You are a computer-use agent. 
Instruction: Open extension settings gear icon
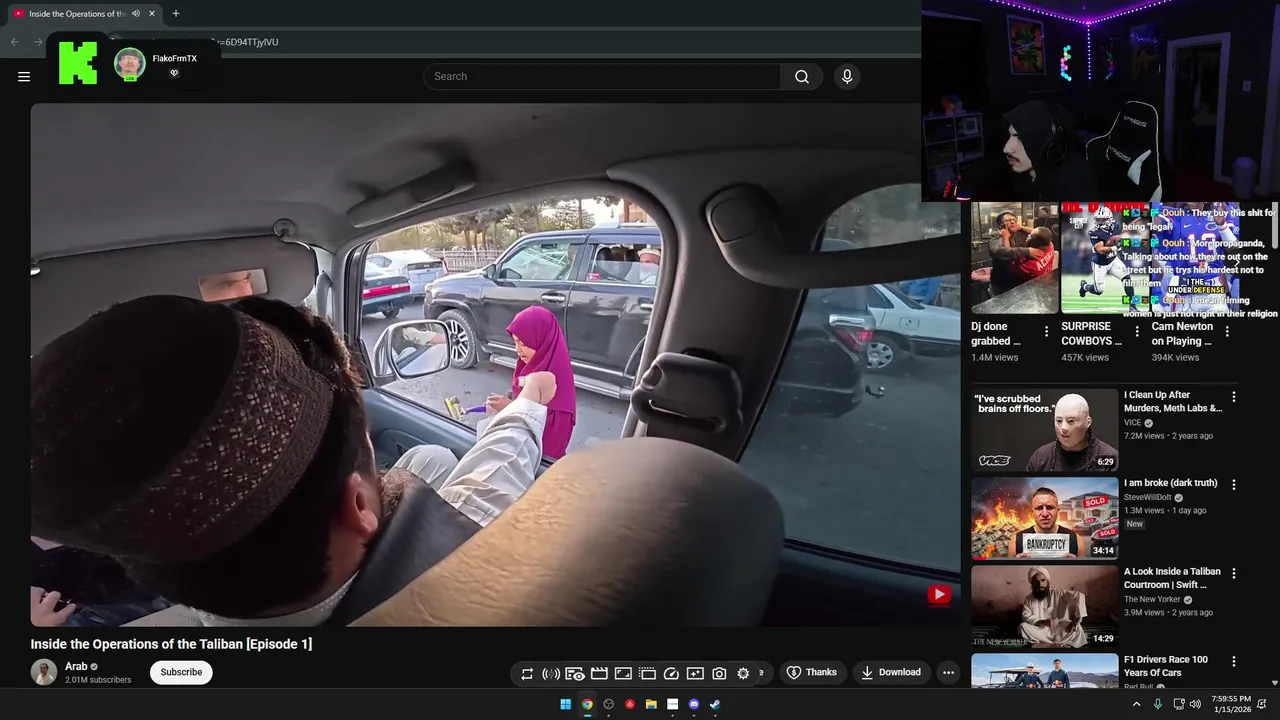pos(743,674)
